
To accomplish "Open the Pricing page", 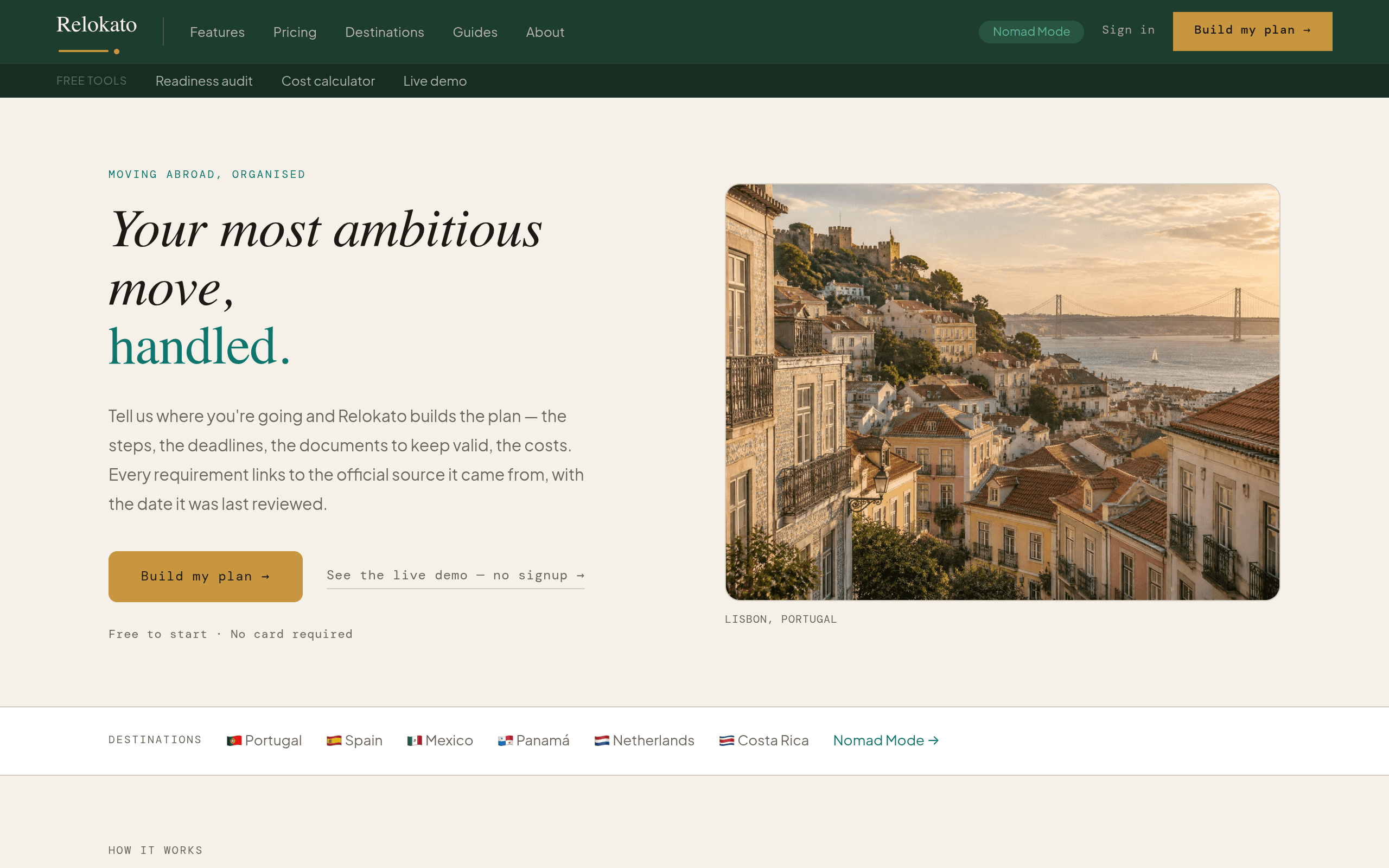I will 295,32.
